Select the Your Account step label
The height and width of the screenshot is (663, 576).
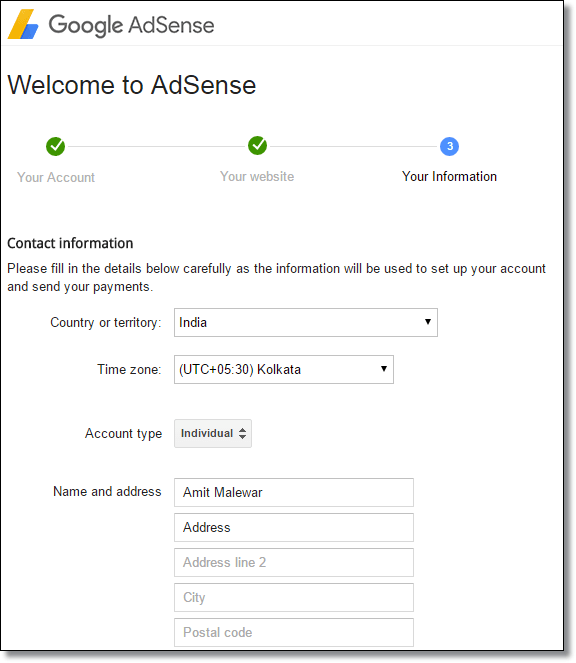(x=56, y=177)
